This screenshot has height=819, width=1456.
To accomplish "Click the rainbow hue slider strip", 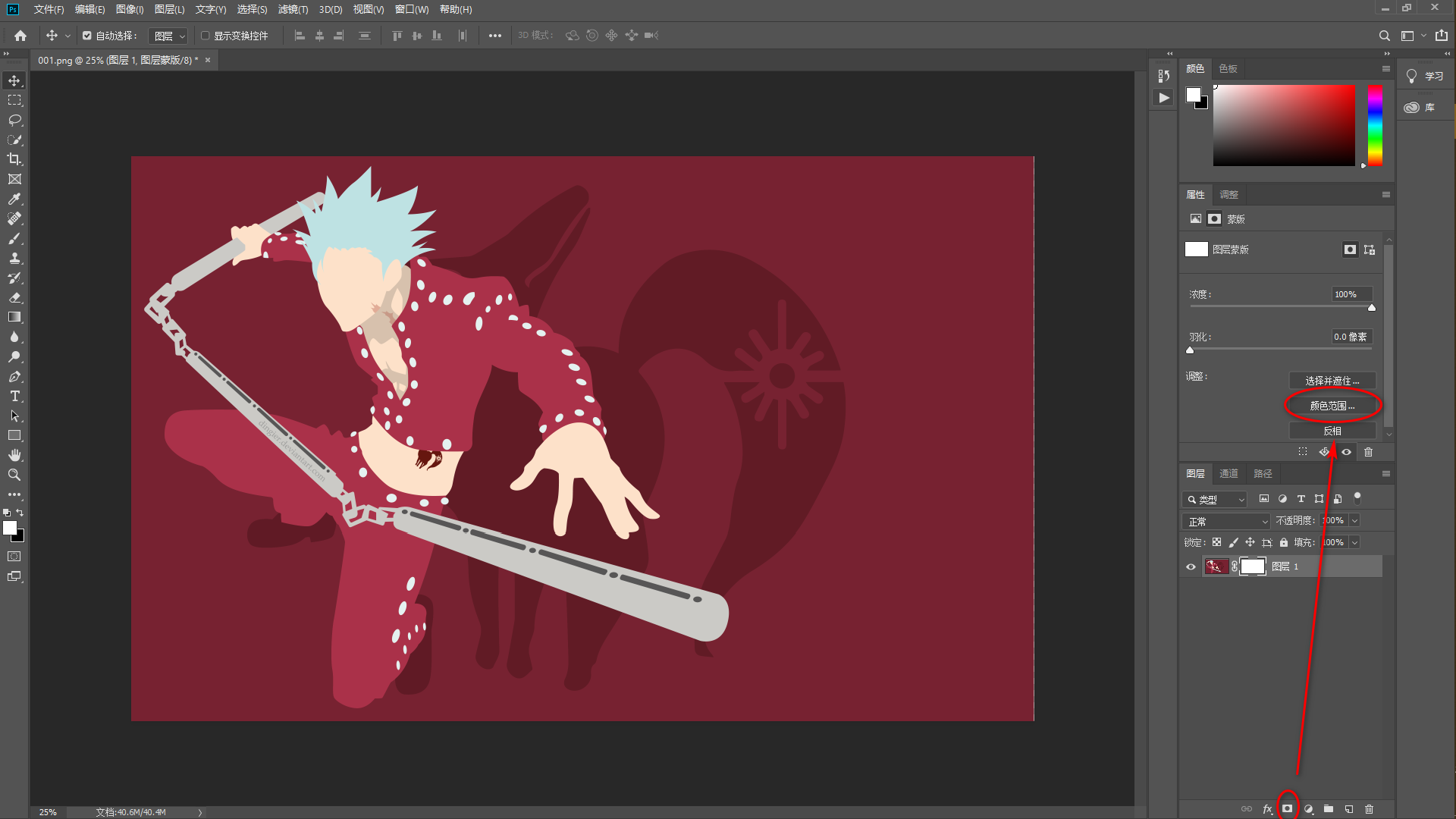I will pos(1375,125).
